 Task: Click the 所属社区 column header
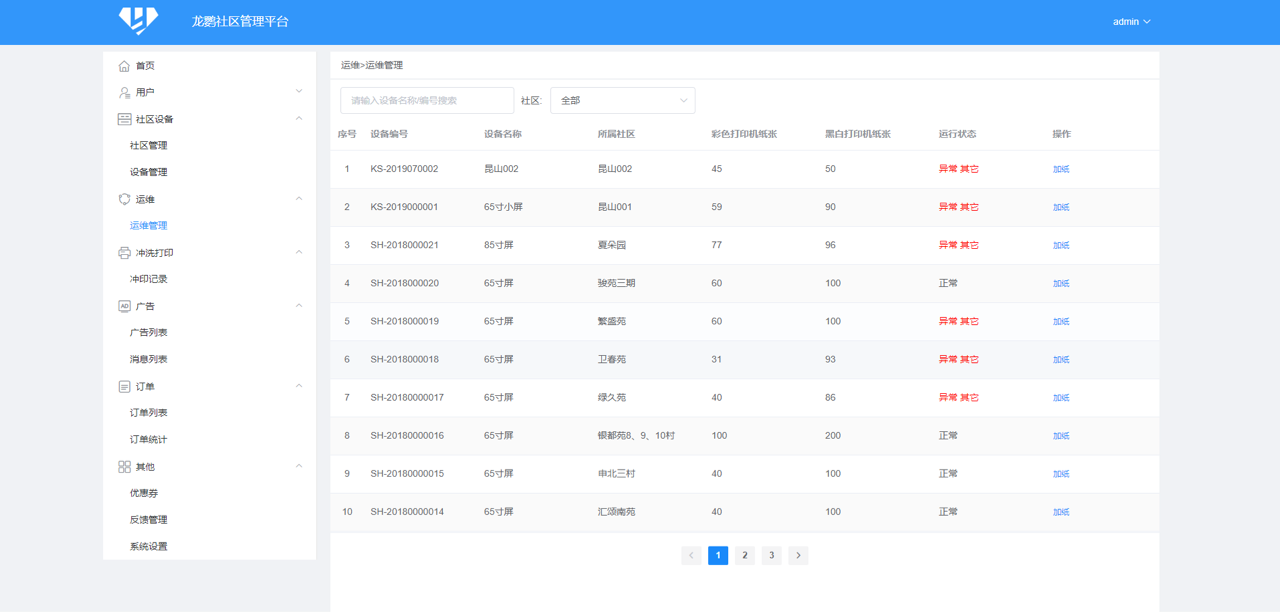click(x=616, y=134)
